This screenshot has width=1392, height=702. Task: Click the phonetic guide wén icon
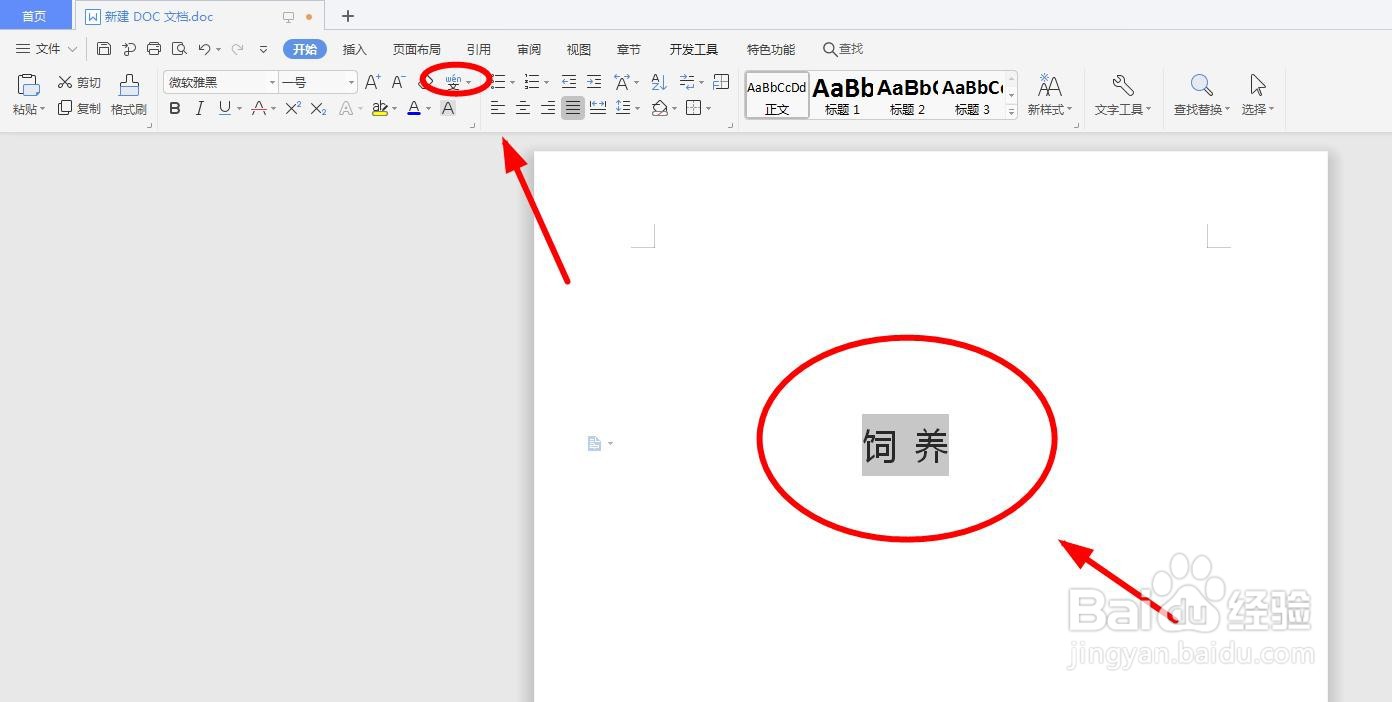[453, 81]
